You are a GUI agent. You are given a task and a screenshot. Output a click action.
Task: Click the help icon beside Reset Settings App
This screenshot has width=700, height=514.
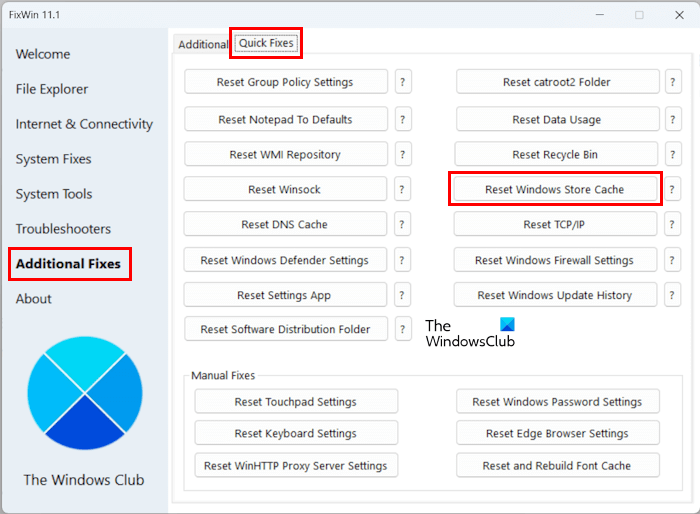[402, 295]
